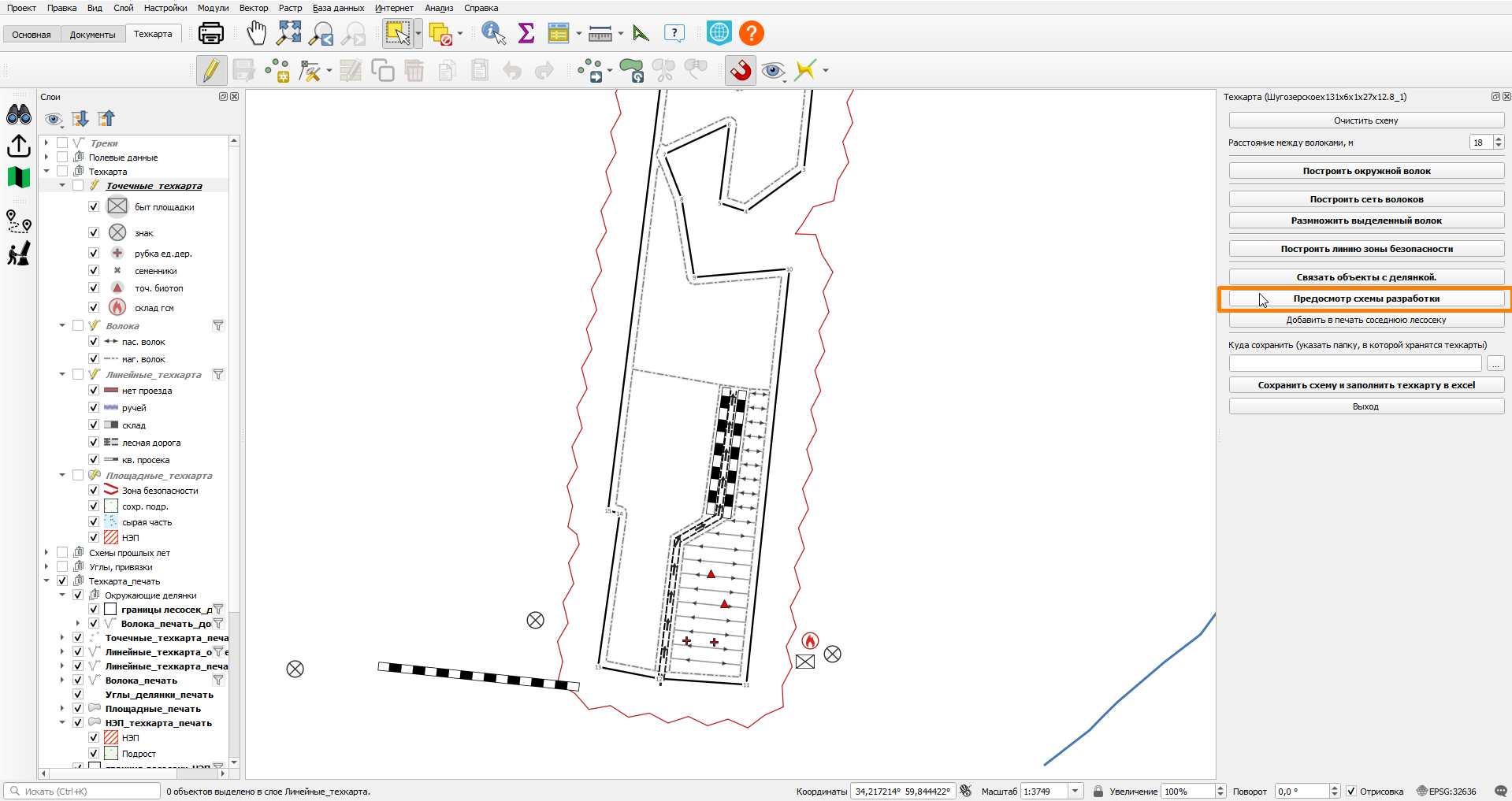
Task: Open the Measure tool dropdown arrow
Action: tap(621, 33)
